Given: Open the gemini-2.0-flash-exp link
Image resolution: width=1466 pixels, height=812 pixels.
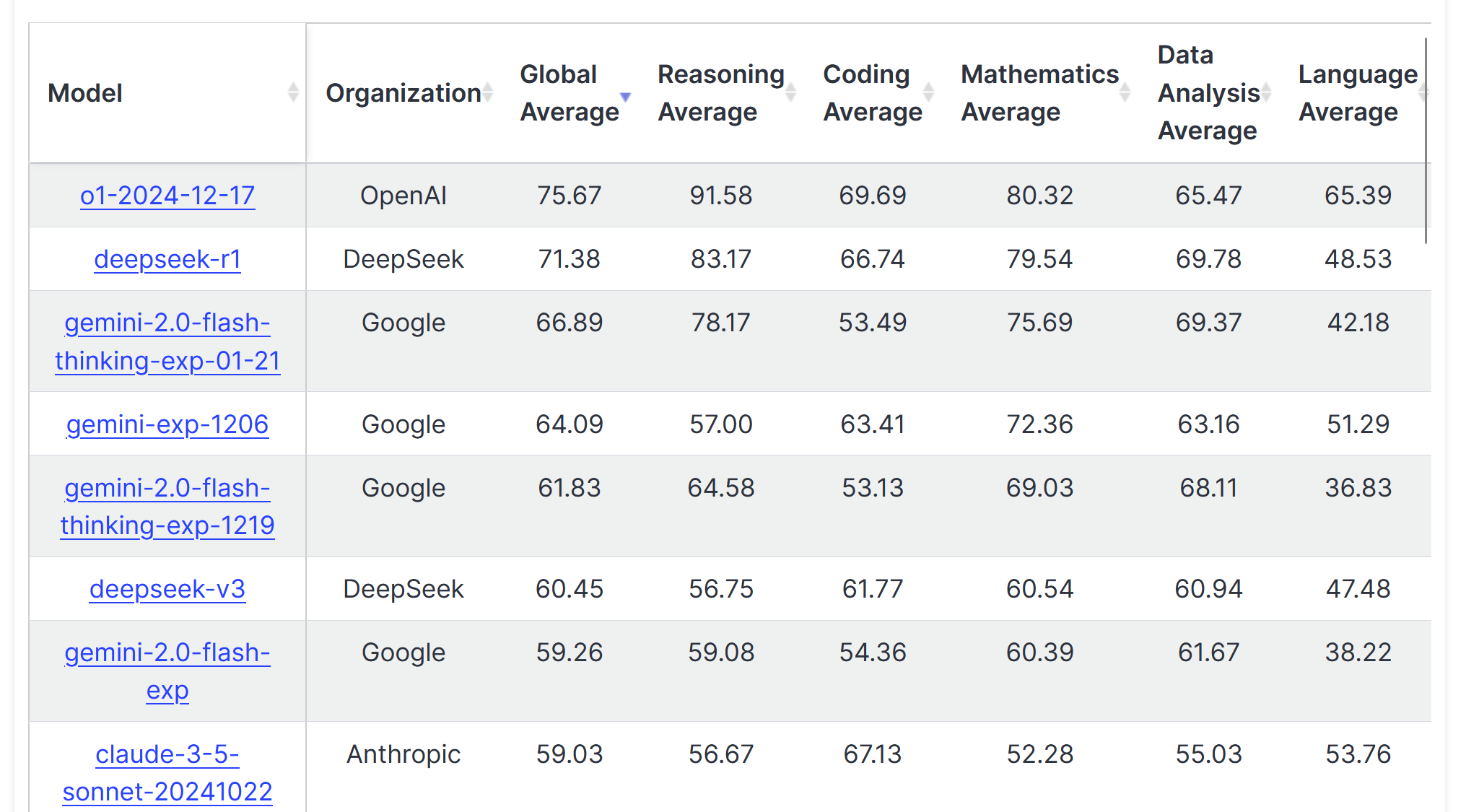Looking at the screenshot, I should [167, 671].
